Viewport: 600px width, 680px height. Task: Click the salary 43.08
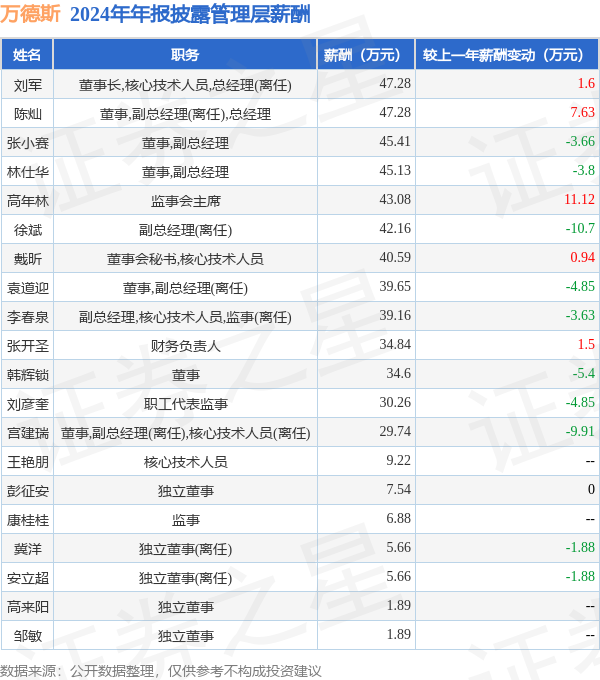[x=395, y=199]
